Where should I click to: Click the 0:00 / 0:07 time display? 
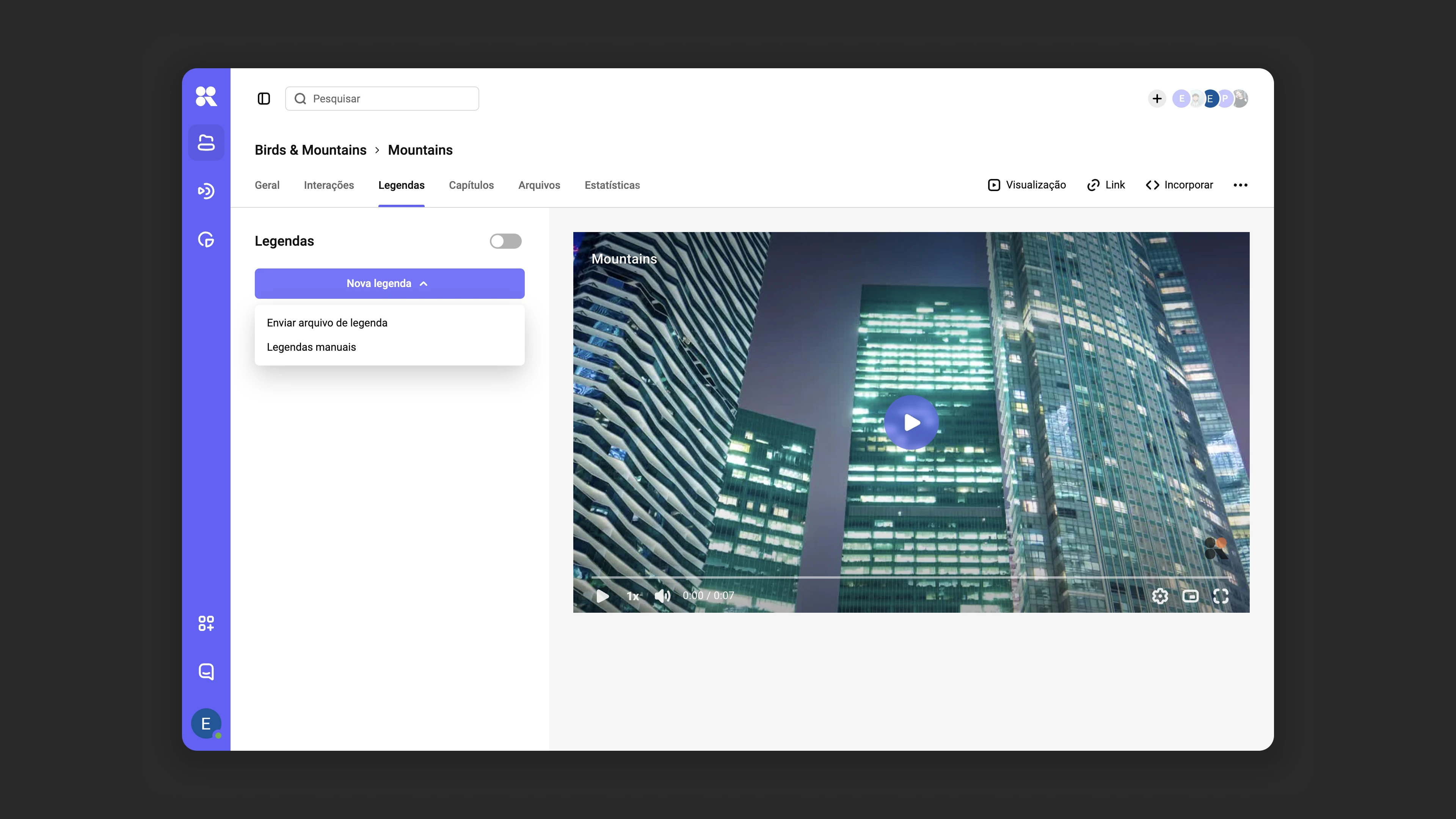pos(708,596)
